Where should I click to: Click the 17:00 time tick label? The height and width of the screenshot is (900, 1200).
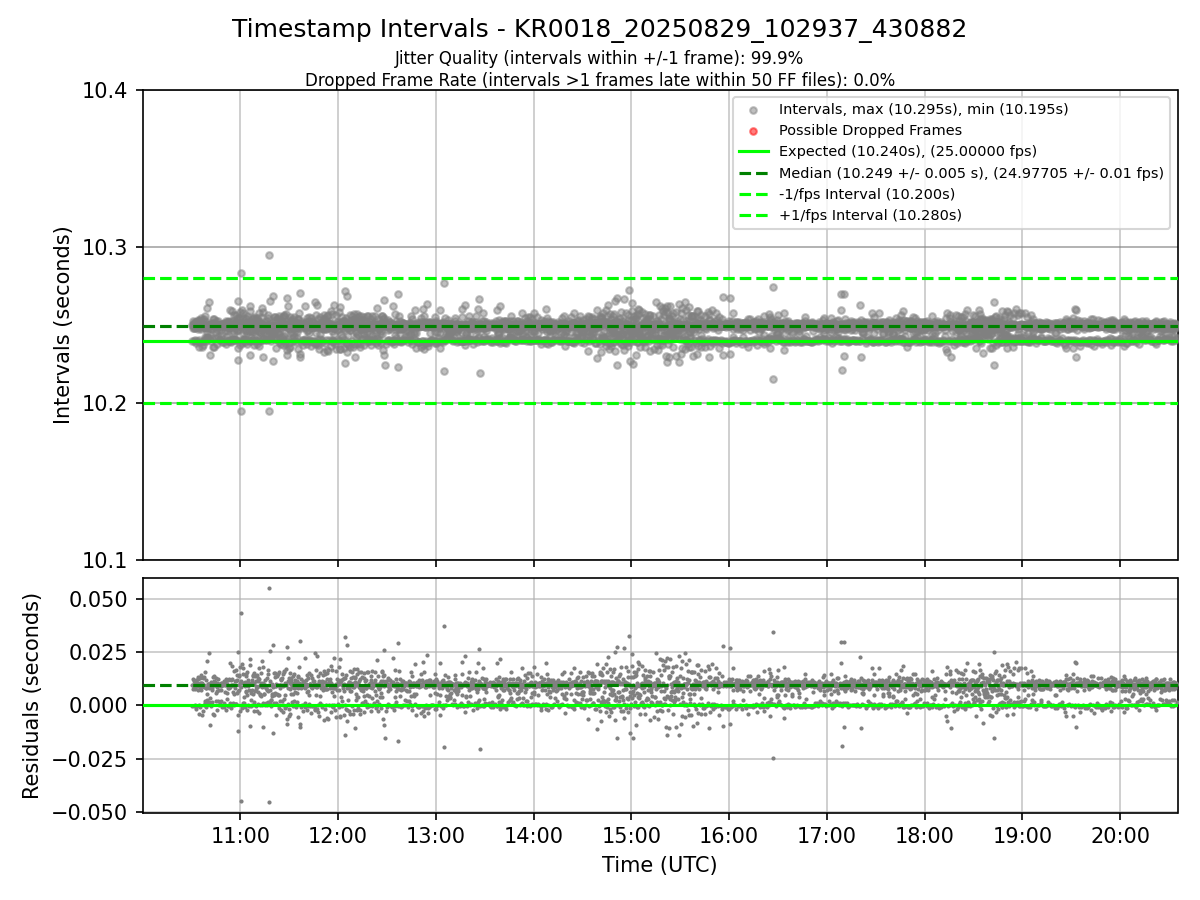[827, 834]
